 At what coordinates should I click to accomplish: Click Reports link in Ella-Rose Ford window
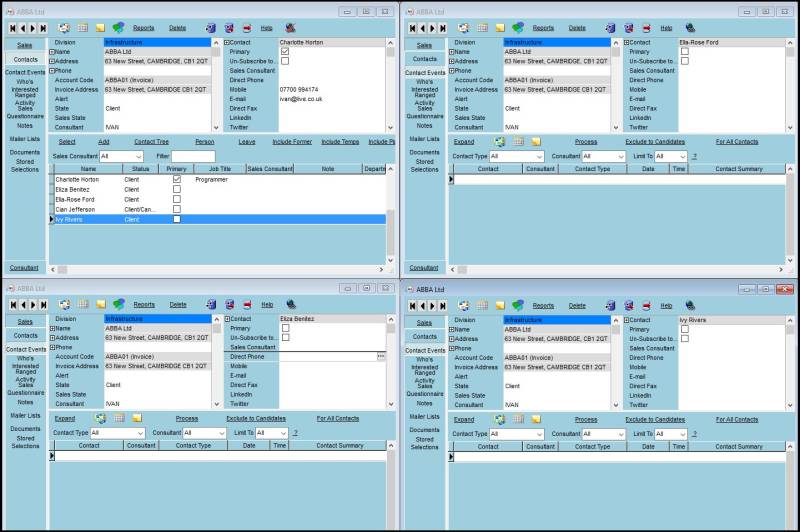tap(543, 28)
